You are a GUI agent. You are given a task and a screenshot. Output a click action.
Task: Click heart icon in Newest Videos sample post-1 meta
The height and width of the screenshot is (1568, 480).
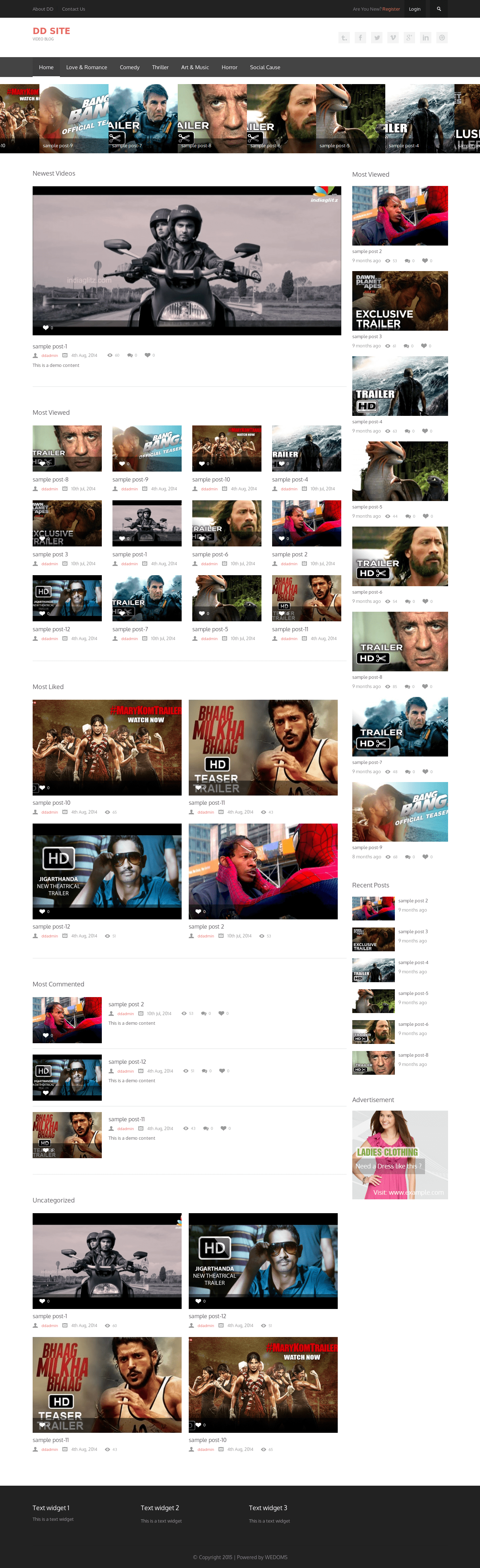147,356
